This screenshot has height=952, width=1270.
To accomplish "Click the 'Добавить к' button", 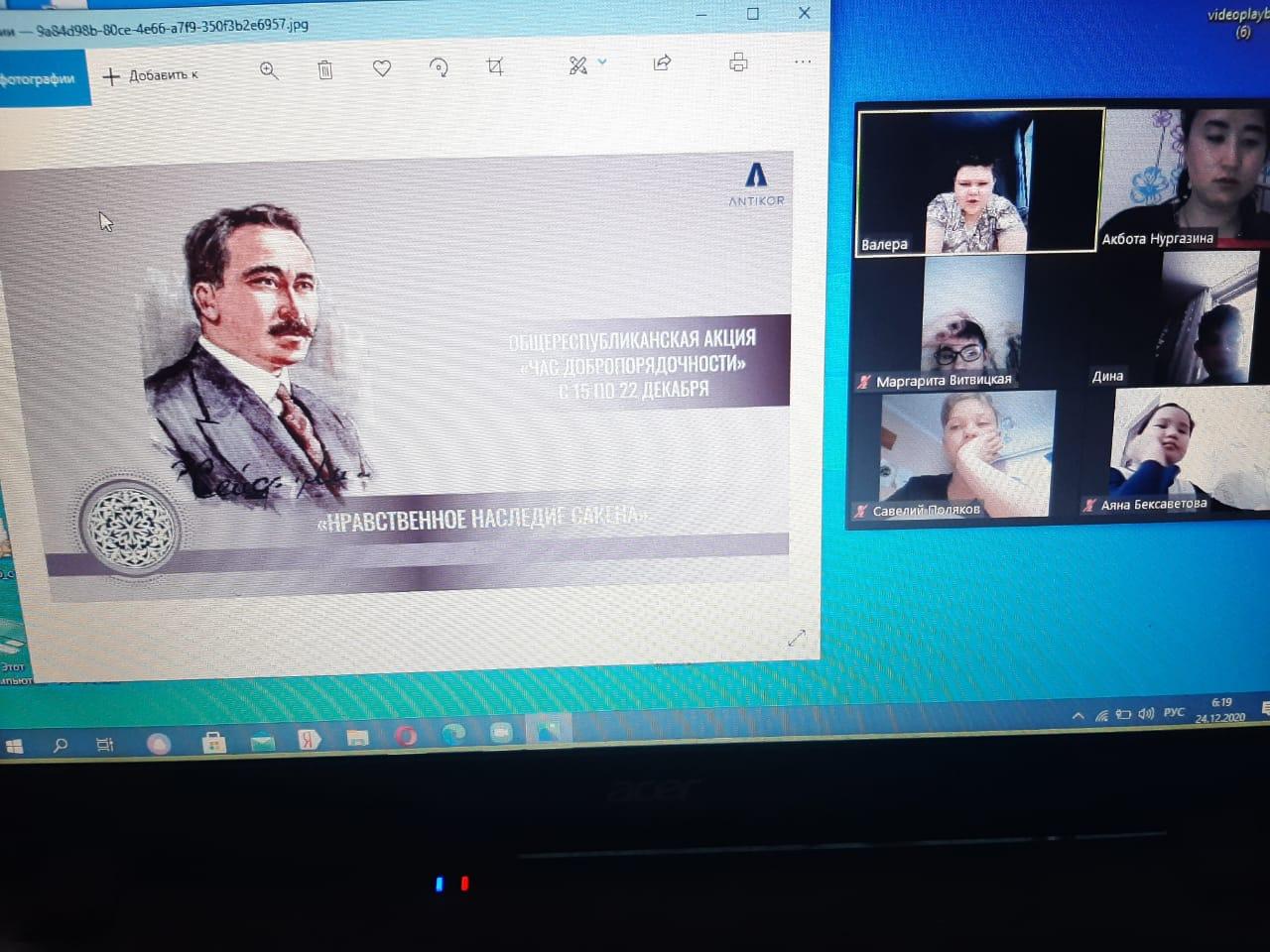I will tap(151, 75).
